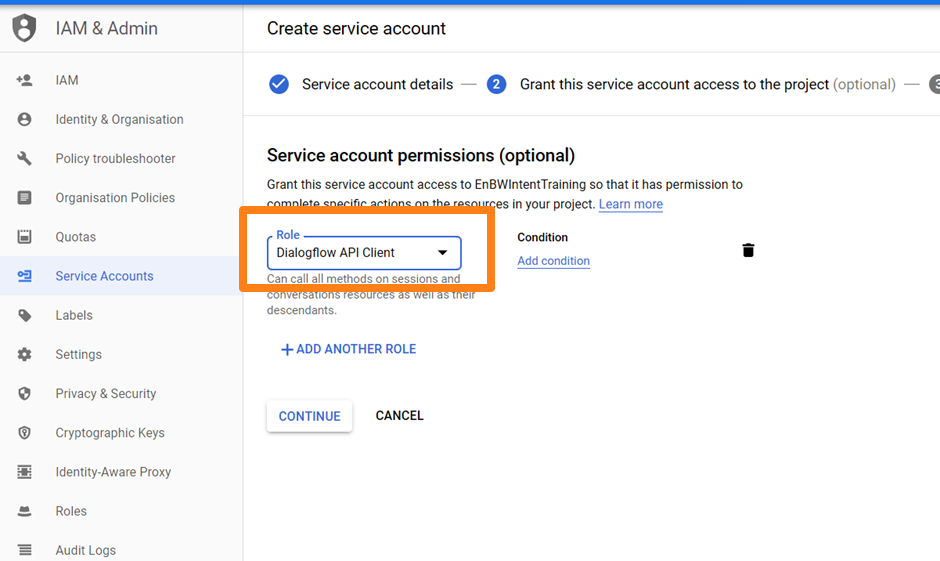This screenshot has height=561, width=940.
Task: Click the Roles hat icon
Action: 25,511
